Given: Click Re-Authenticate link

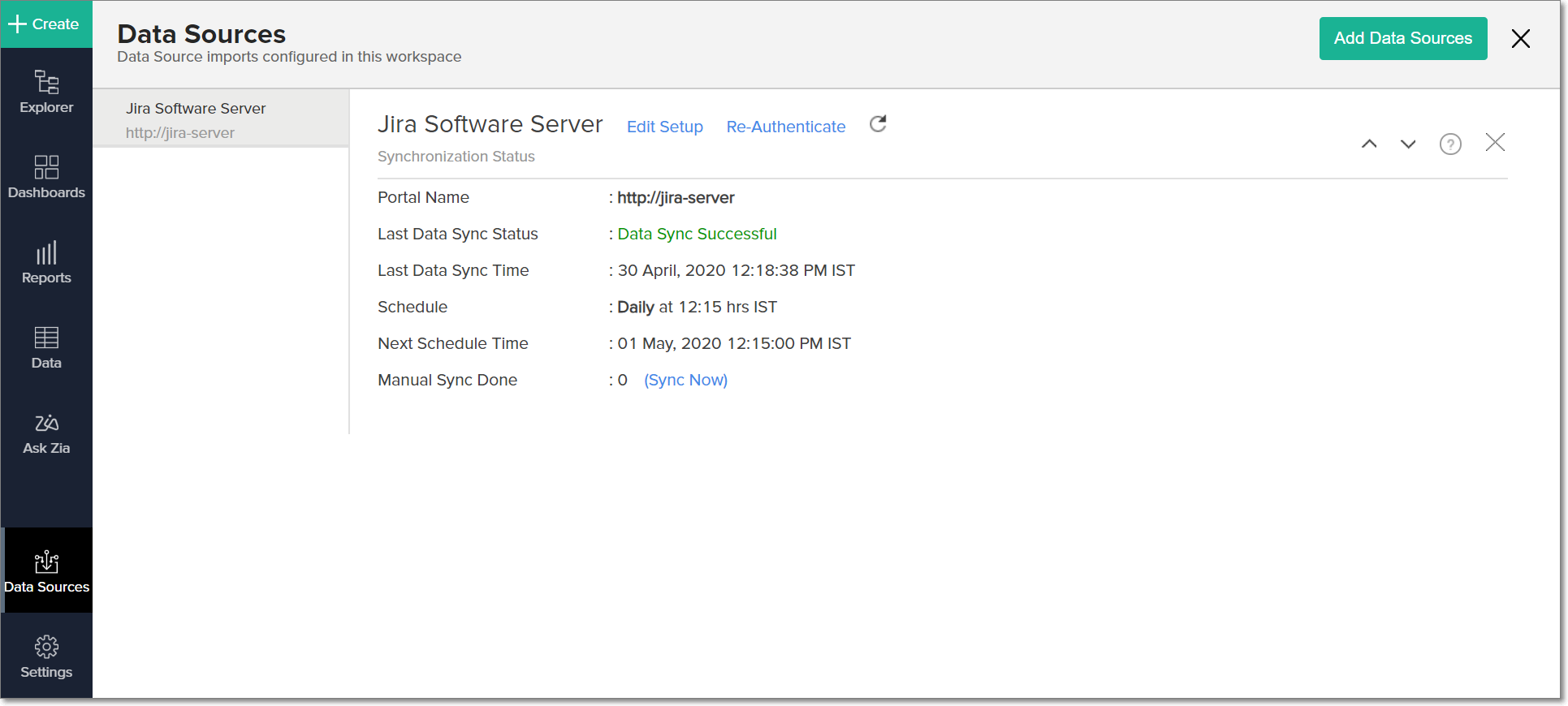Looking at the screenshot, I should pos(785,127).
